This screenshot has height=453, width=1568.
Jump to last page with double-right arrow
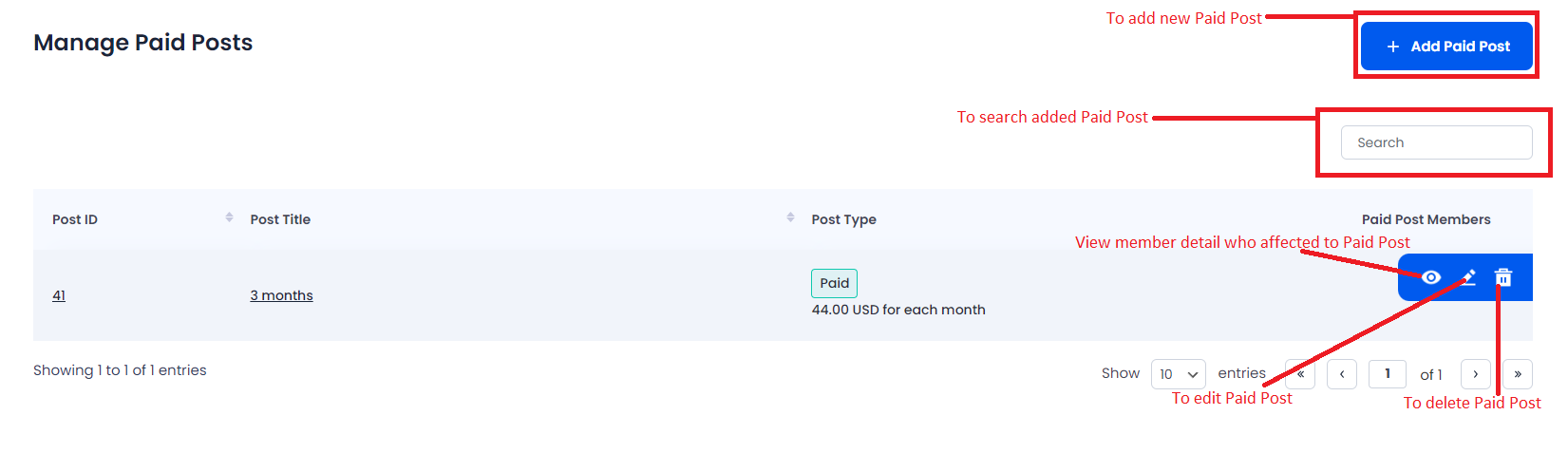click(x=1518, y=374)
